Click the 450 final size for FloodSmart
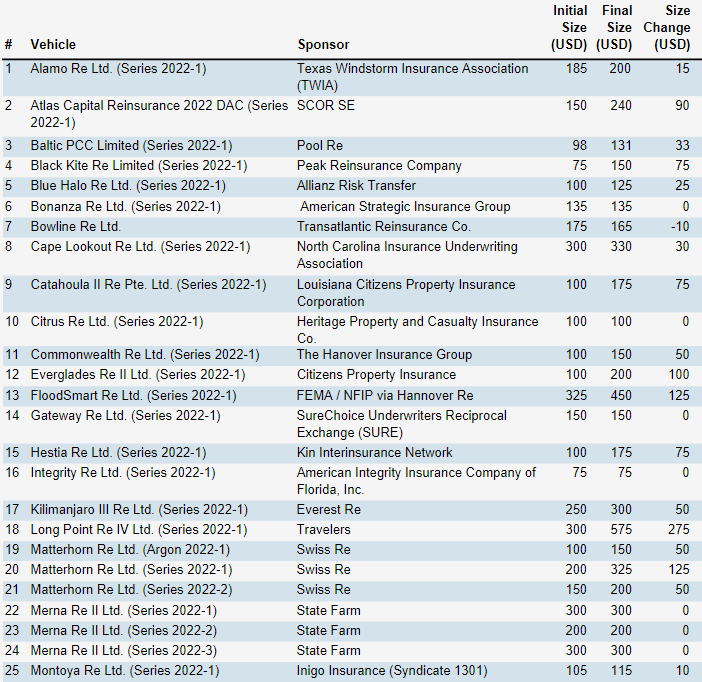 pyautogui.click(x=621, y=395)
